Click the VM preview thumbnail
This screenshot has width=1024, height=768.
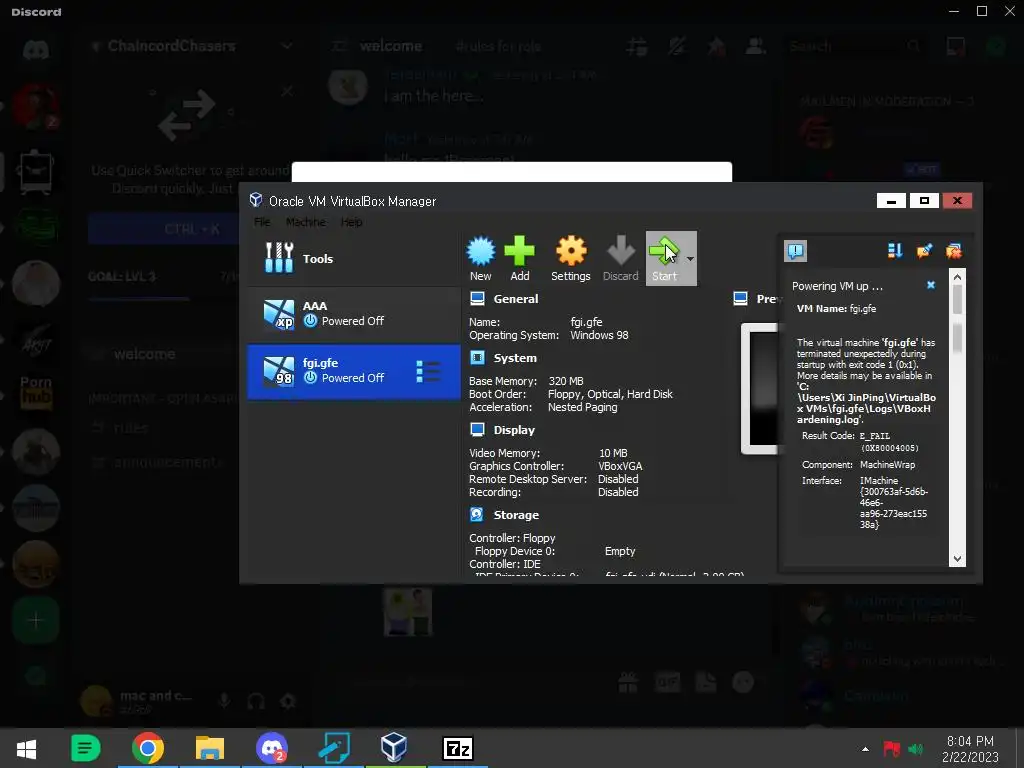click(761, 389)
